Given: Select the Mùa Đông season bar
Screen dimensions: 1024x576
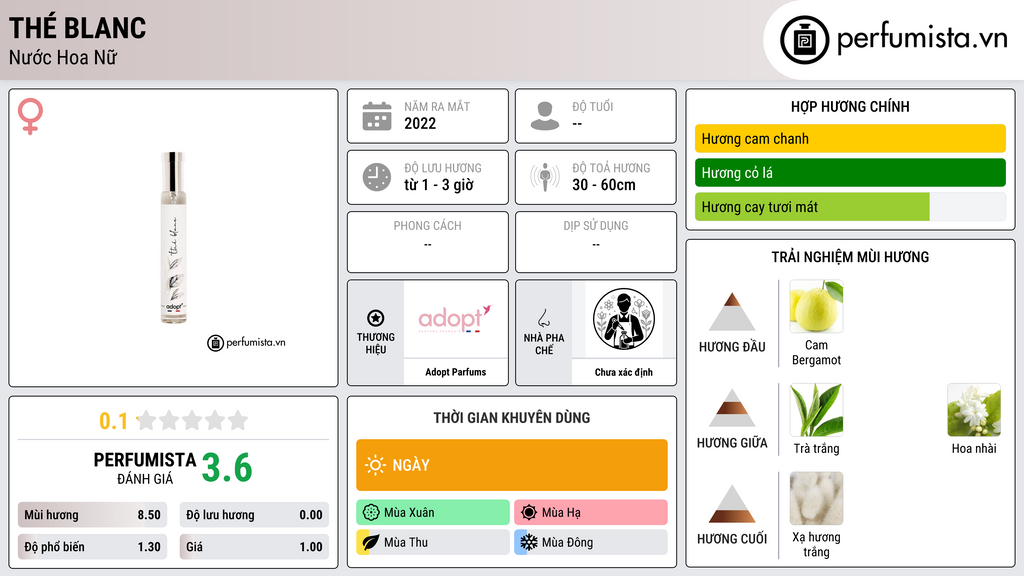Looking at the screenshot, I should [591, 542].
